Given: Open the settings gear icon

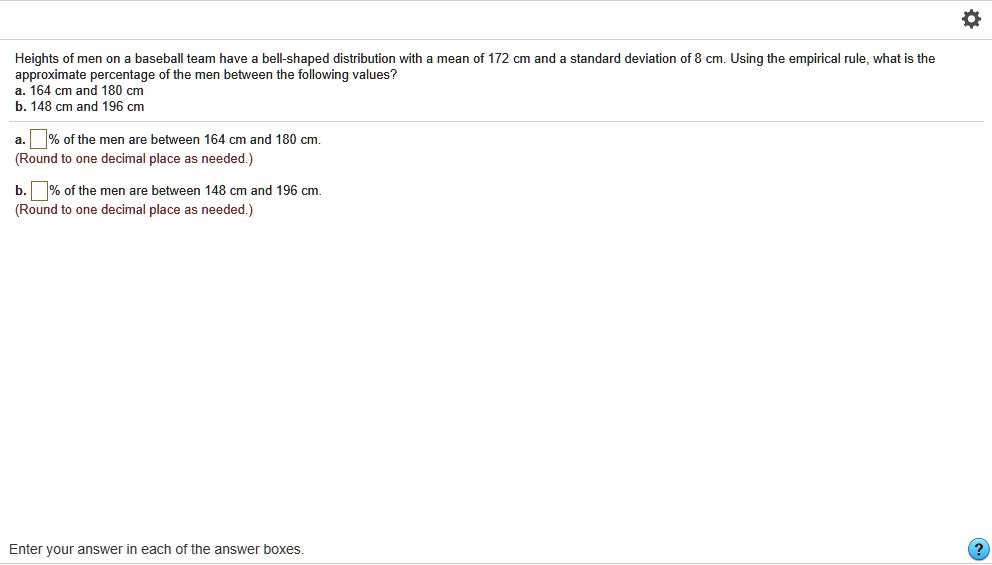Looking at the screenshot, I should [970, 20].
